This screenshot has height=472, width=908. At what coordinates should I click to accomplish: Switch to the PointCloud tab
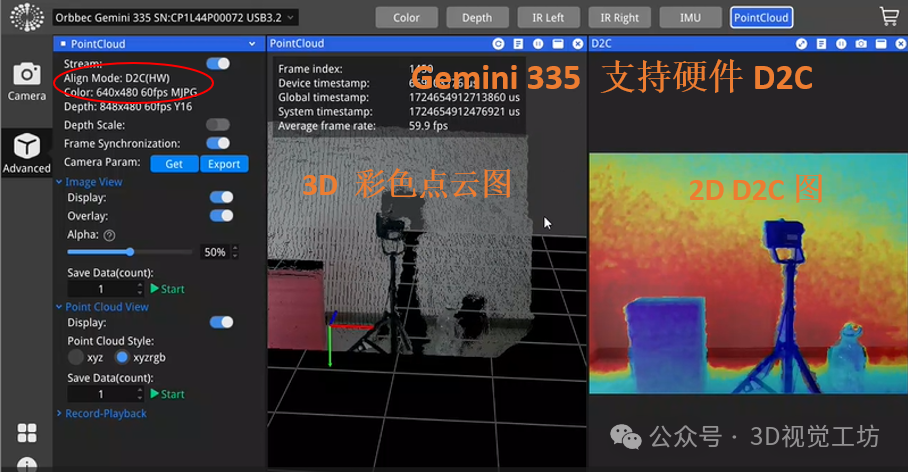tap(761, 17)
